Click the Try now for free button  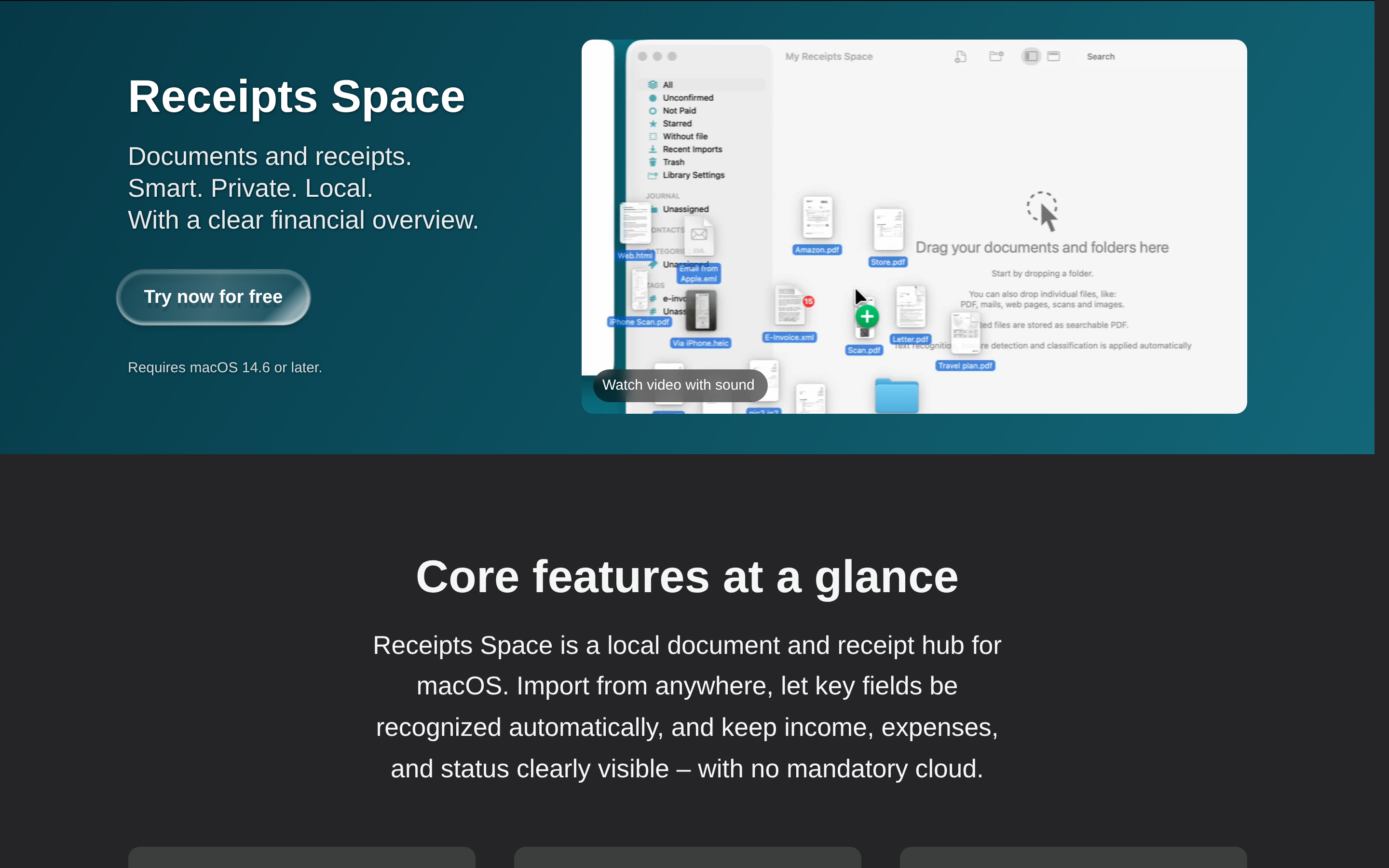(213, 297)
